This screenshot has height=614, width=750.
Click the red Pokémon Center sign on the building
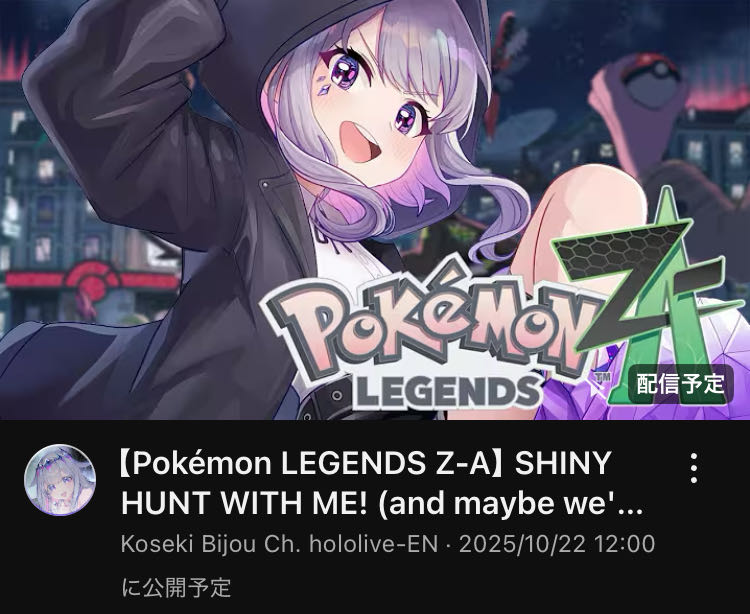92,280
